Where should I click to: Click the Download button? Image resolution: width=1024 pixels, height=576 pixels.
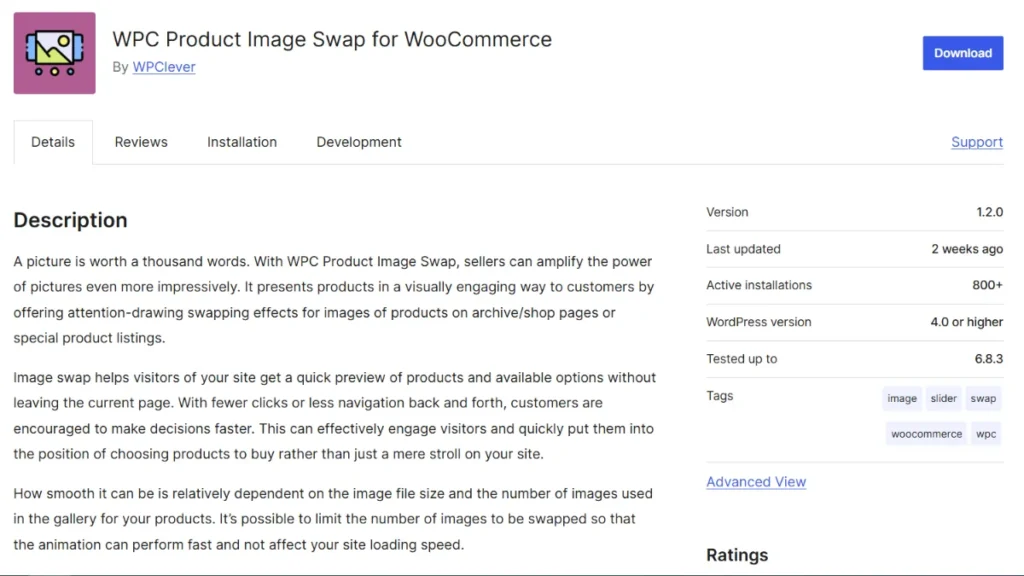[962, 52]
